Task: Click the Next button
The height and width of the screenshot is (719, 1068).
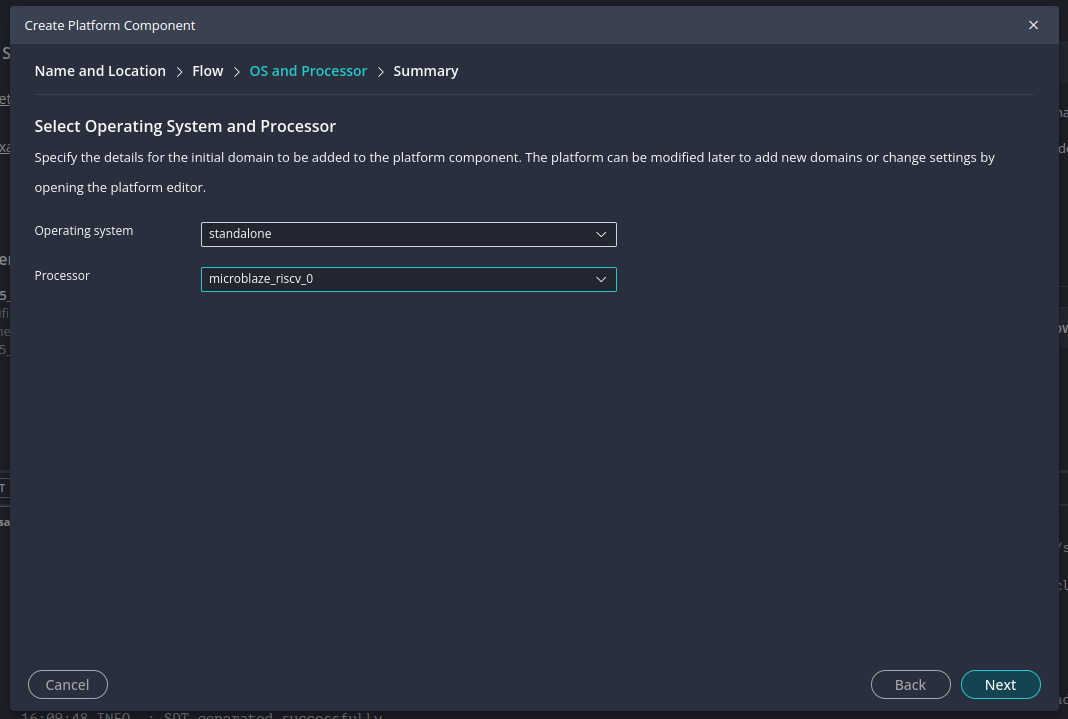Action: click(1000, 685)
